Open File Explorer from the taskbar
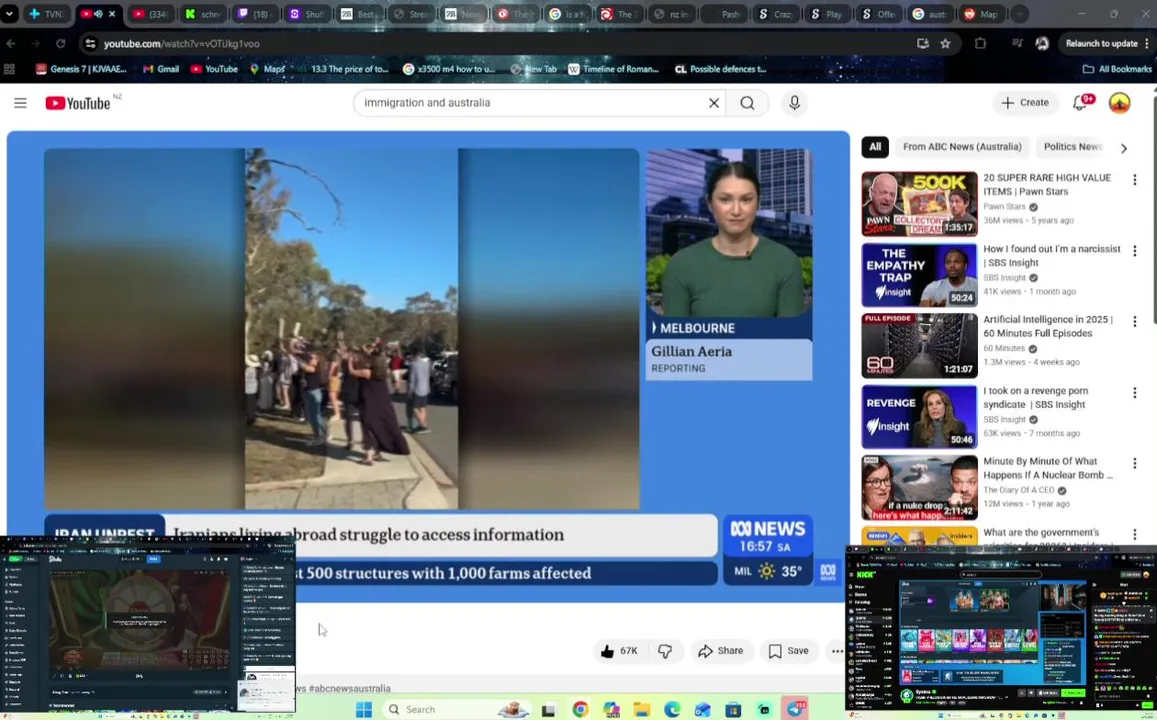Screen dimensions: 1157x720 tap(641, 710)
